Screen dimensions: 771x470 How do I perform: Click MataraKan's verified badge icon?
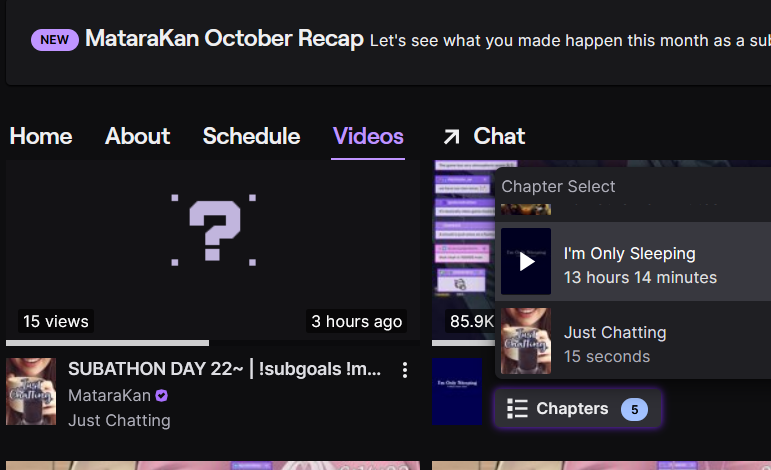click(162, 396)
